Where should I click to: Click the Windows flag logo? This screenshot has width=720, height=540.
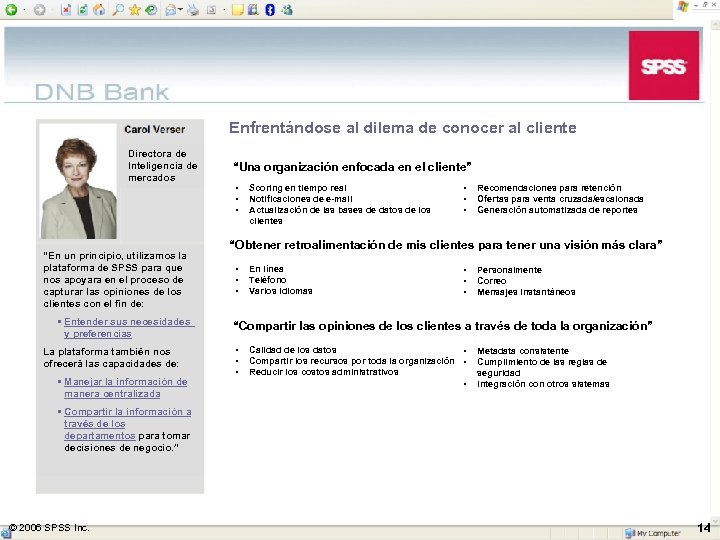tap(683, 6)
